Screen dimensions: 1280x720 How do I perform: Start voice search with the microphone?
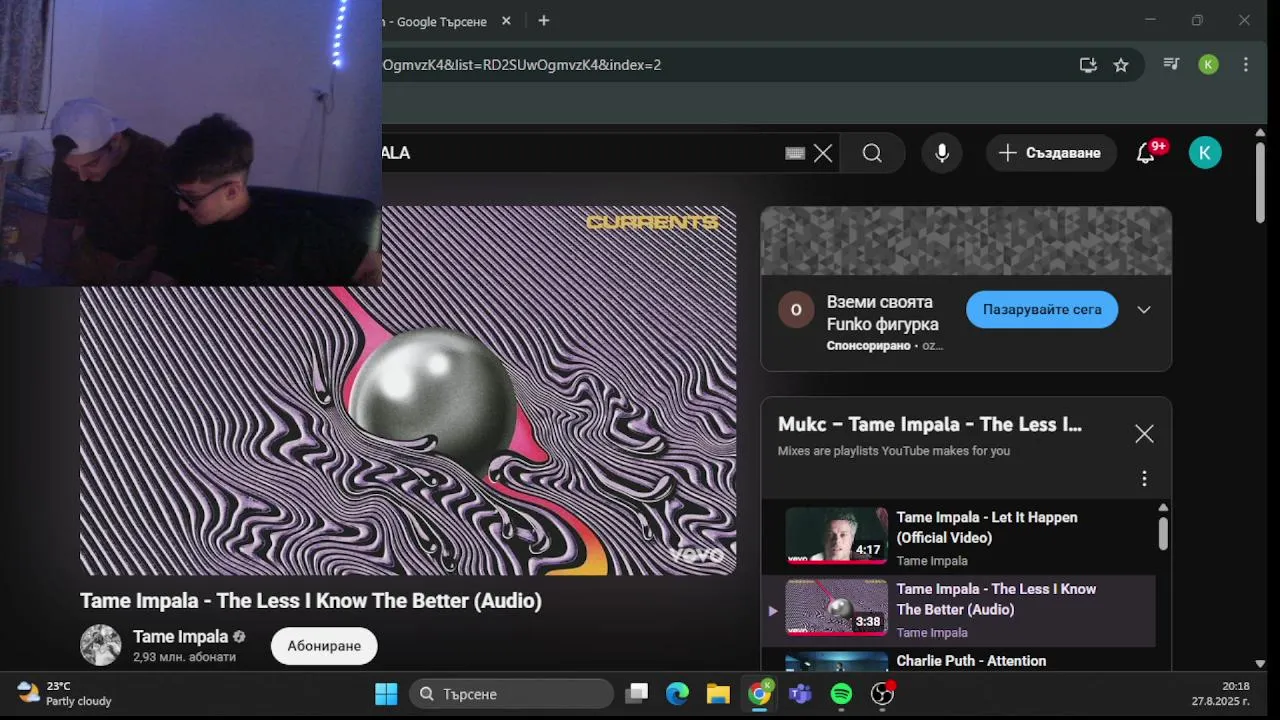[x=942, y=153]
